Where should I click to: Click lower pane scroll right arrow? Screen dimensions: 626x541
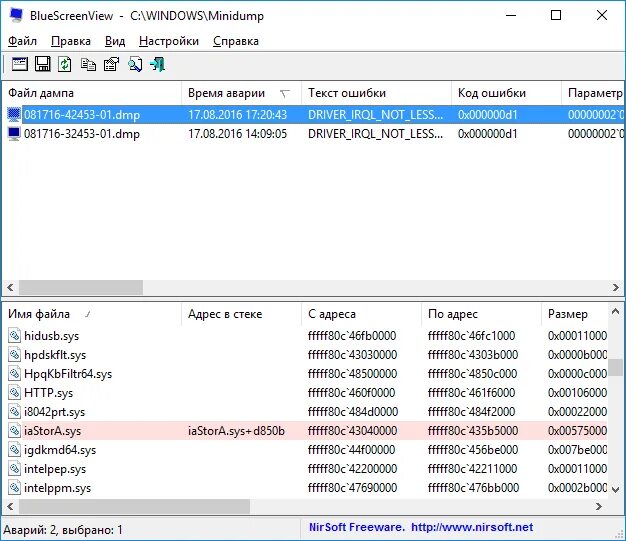[599, 506]
